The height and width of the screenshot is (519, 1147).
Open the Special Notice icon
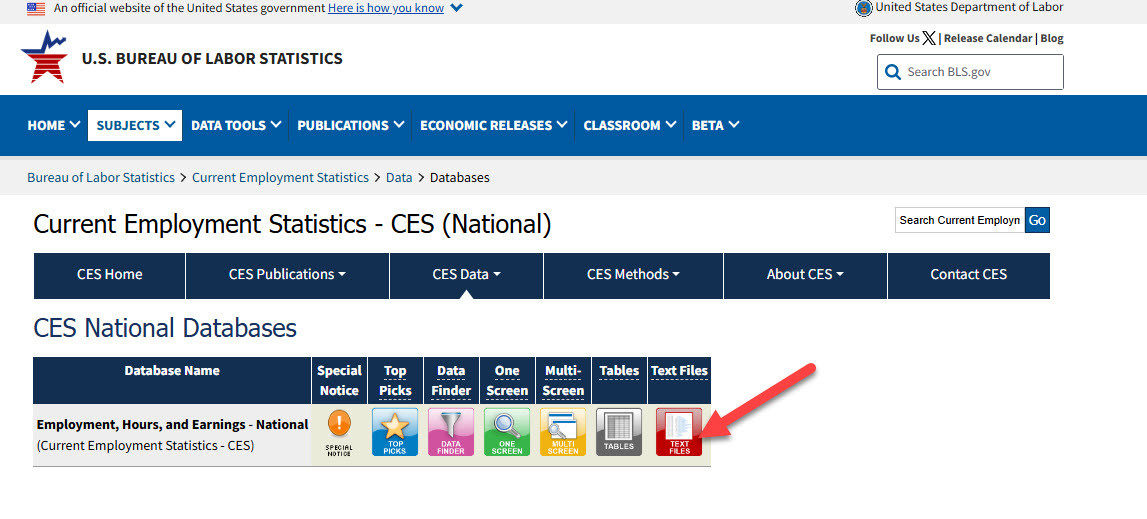tap(339, 432)
